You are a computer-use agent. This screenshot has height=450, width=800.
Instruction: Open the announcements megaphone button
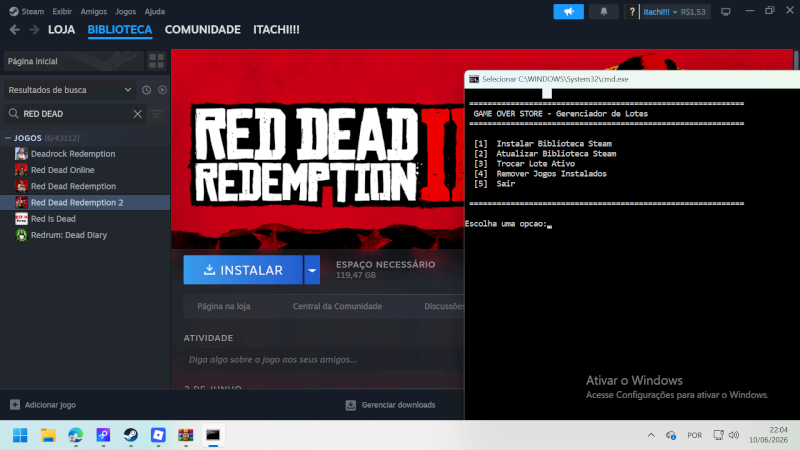pyautogui.click(x=568, y=11)
